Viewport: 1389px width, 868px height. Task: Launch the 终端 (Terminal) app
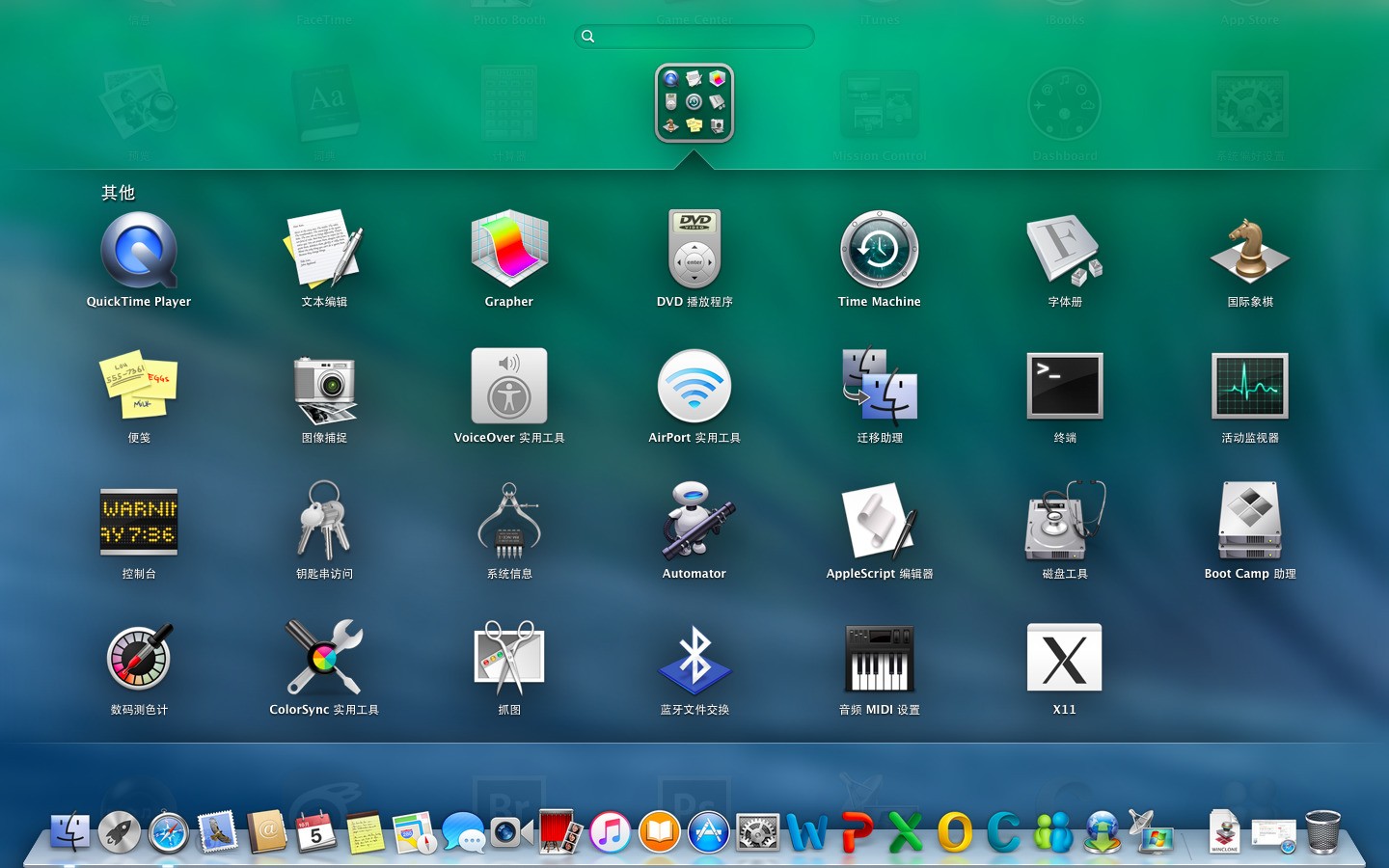click(x=1064, y=387)
